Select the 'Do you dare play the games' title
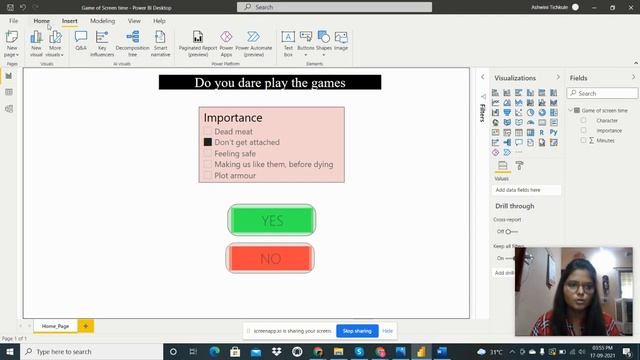 (x=270, y=82)
